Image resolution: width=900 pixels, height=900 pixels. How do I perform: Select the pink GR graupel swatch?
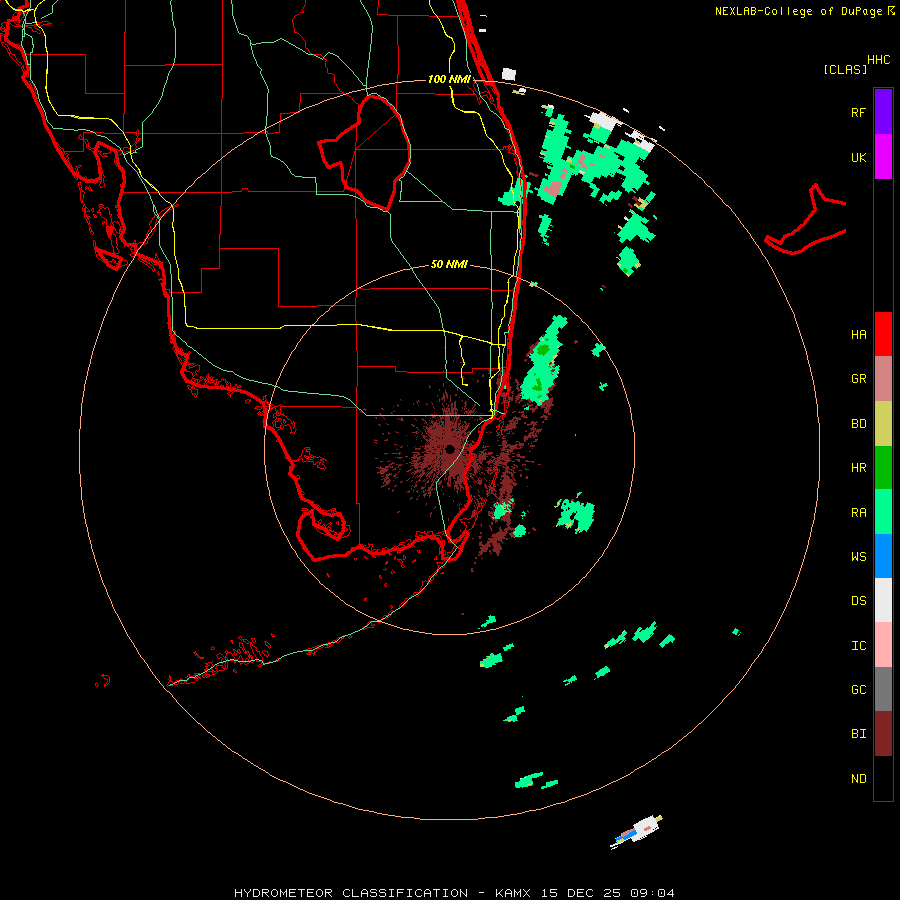[x=883, y=379]
